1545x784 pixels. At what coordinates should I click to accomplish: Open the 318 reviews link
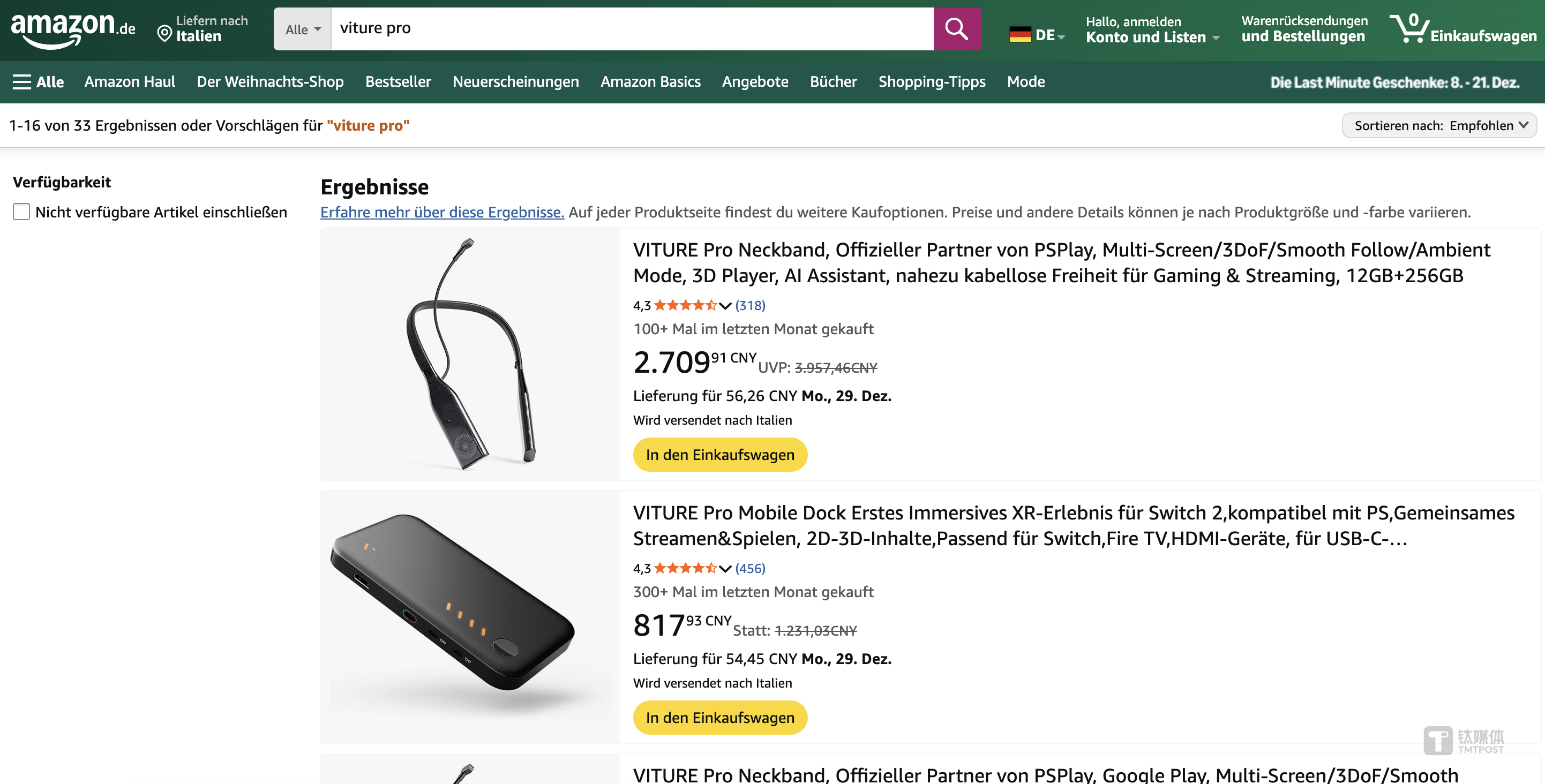(749, 306)
